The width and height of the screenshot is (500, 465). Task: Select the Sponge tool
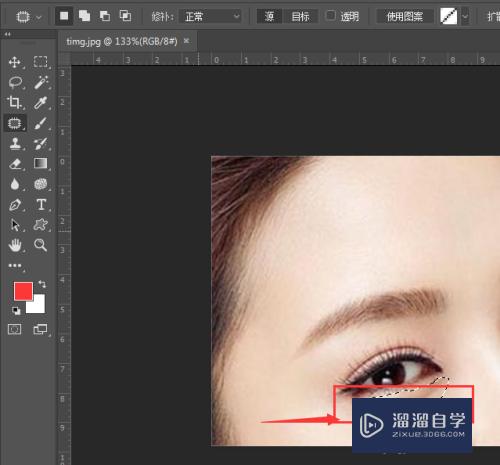click(x=40, y=184)
